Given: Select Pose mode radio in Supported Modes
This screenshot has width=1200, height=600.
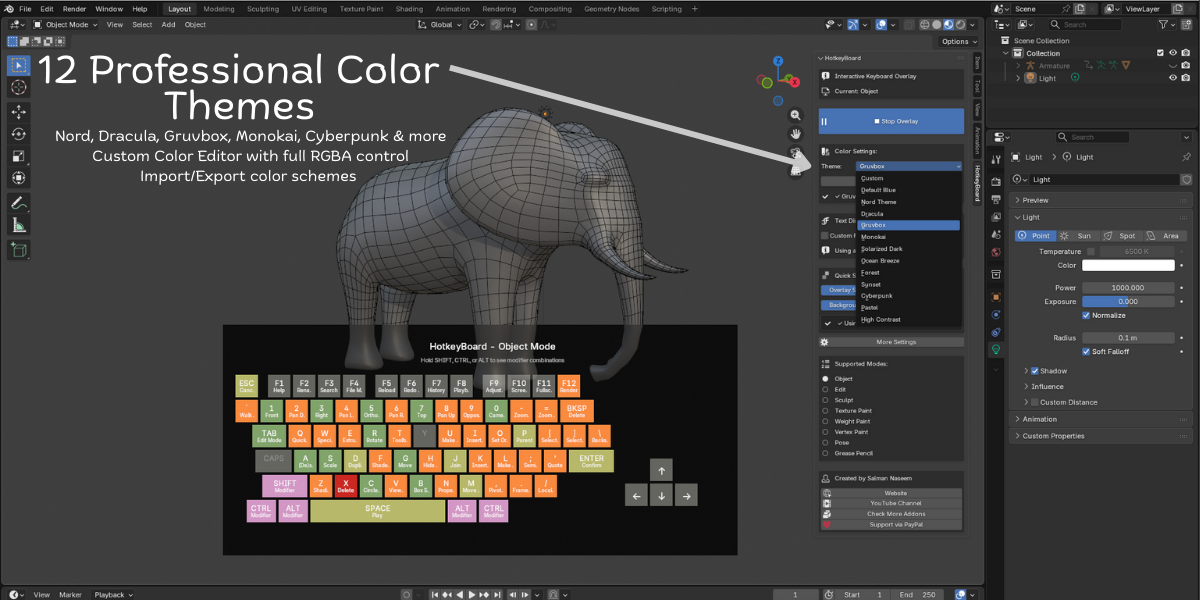Looking at the screenshot, I should (x=825, y=442).
